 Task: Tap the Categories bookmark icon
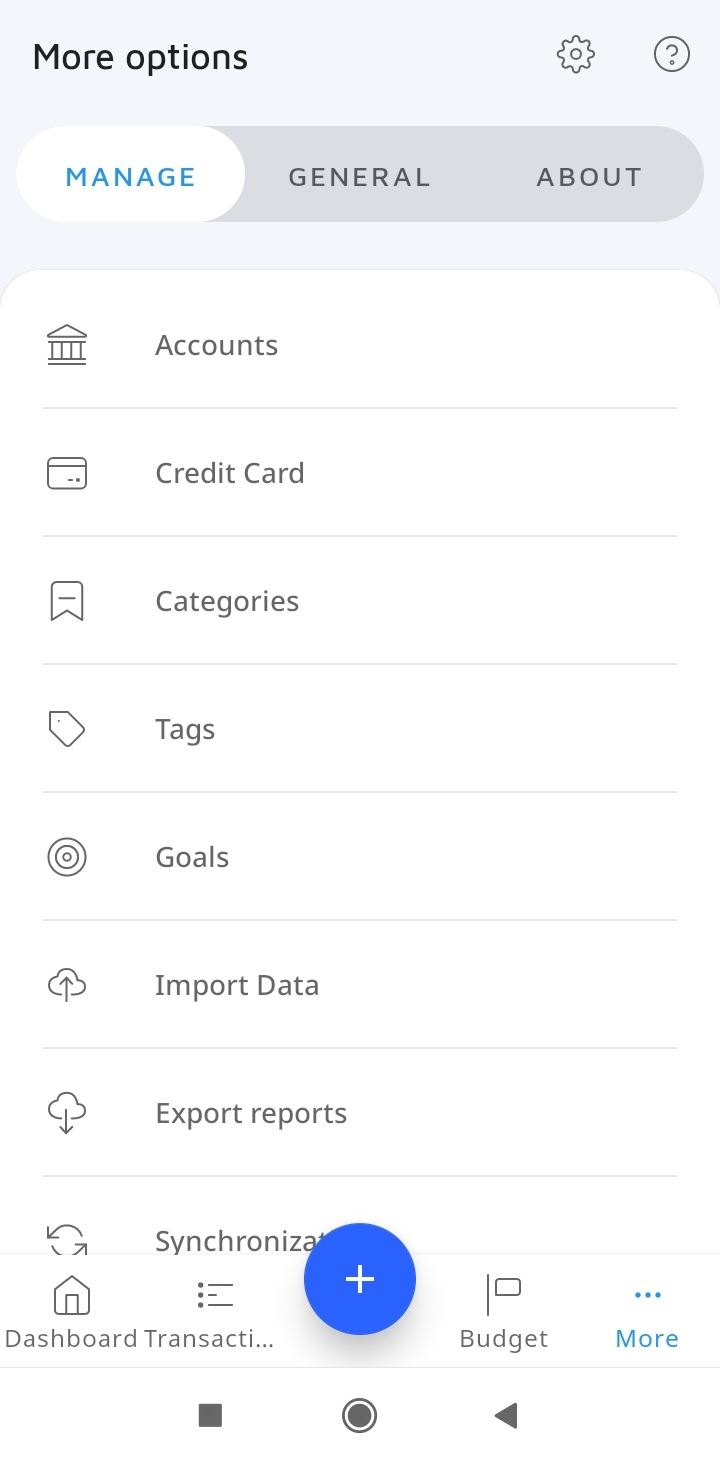(67, 601)
